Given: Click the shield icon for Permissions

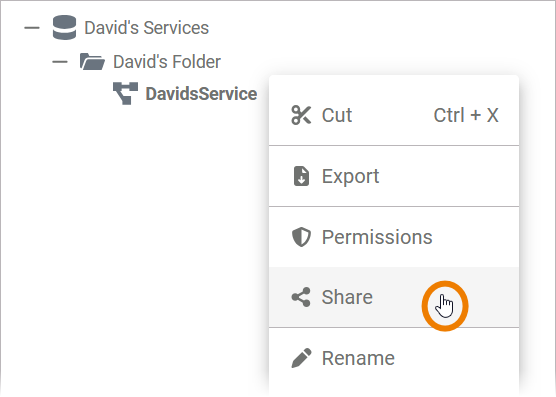Looking at the screenshot, I should [x=301, y=237].
